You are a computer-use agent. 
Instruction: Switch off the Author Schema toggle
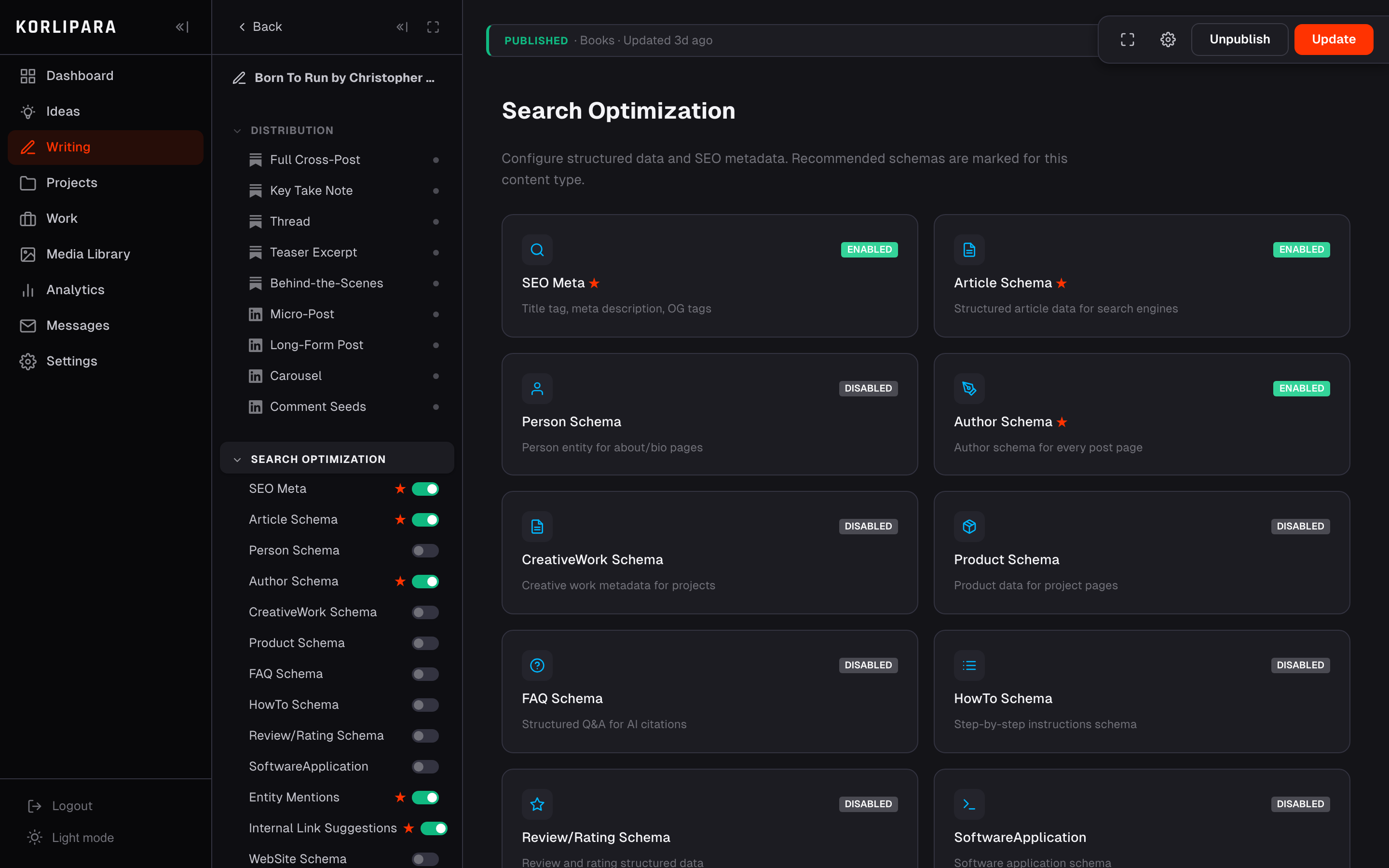click(x=425, y=582)
